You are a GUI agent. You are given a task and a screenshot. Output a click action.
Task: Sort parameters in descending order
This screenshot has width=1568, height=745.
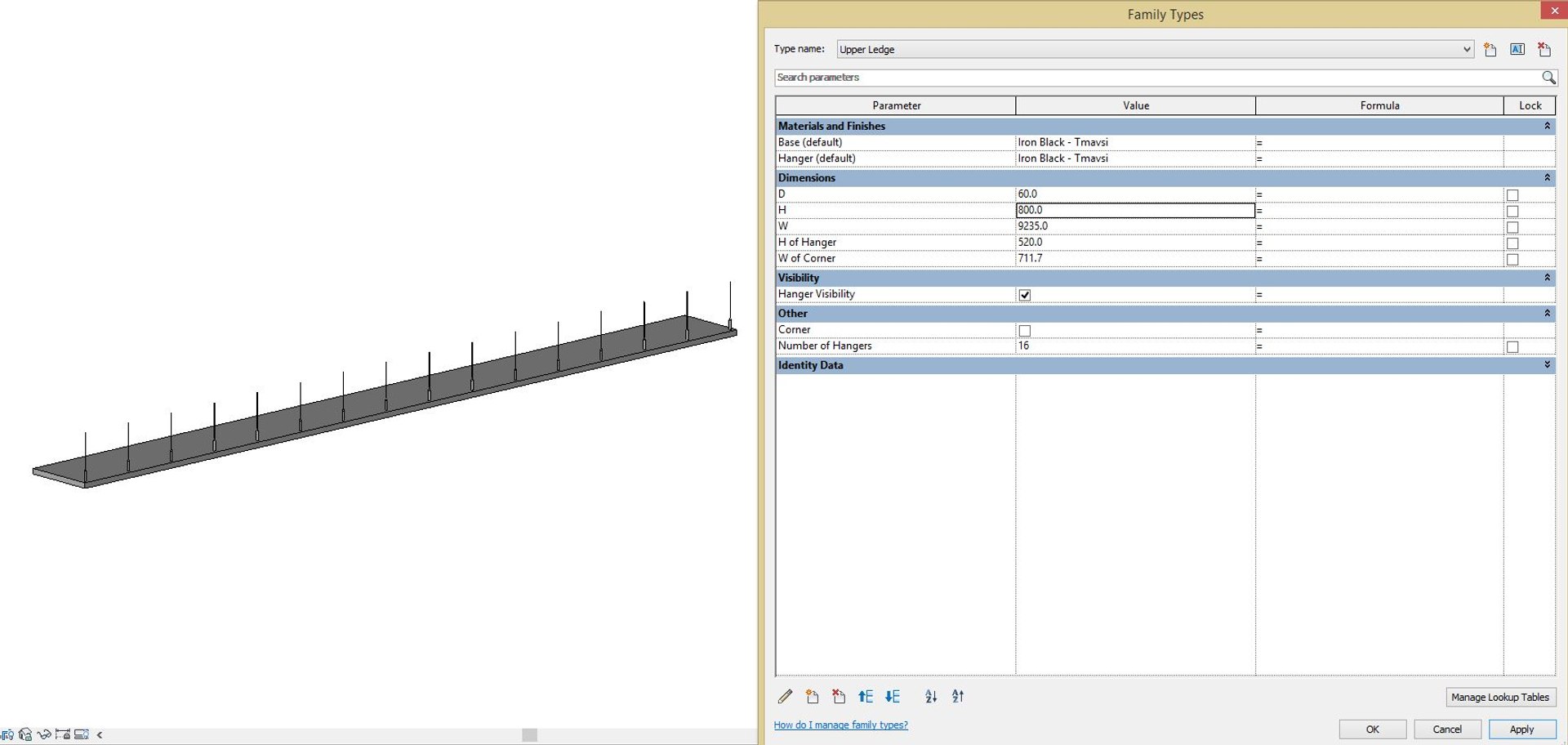click(958, 697)
